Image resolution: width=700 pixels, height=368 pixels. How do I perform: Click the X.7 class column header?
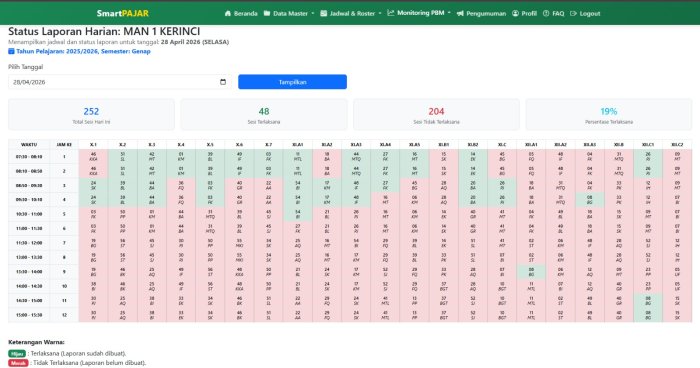(268, 144)
